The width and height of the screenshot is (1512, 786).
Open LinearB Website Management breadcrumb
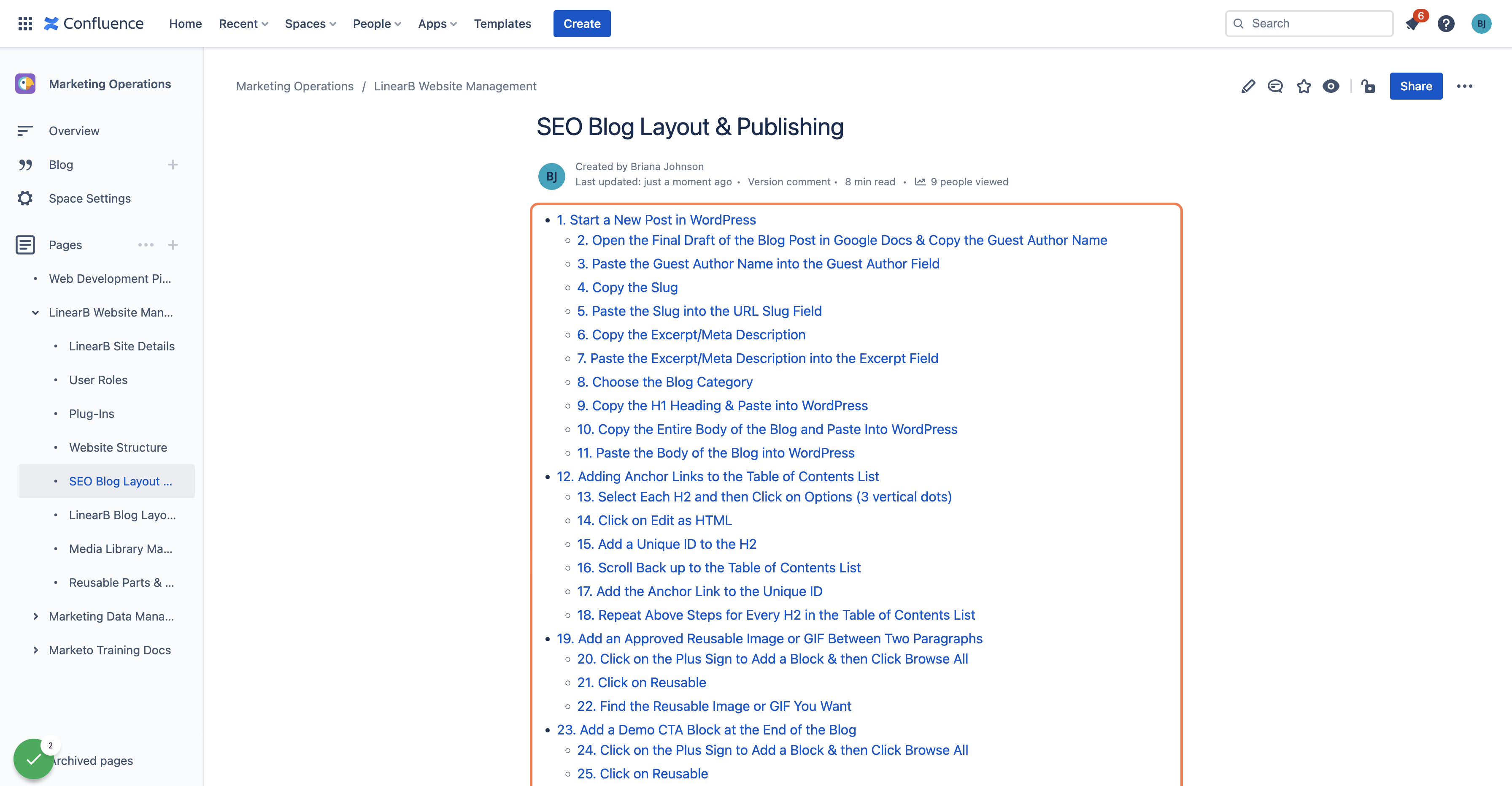point(455,87)
